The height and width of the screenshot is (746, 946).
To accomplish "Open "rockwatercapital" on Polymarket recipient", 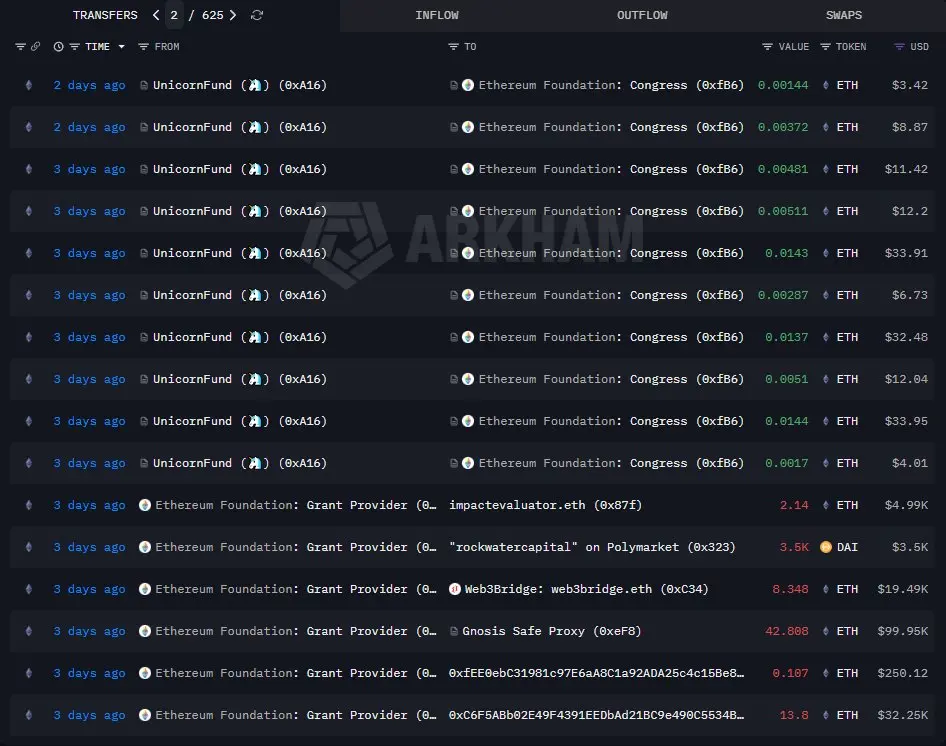I will (x=592, y=547).
